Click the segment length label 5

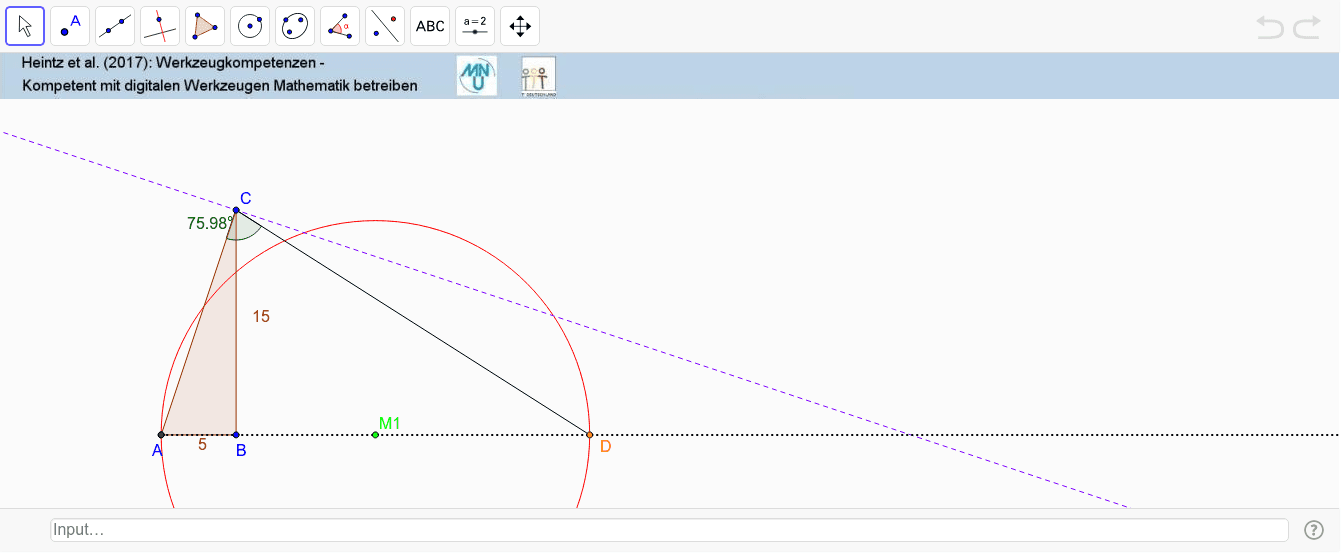pyautogui.click(x=202, y=445)
